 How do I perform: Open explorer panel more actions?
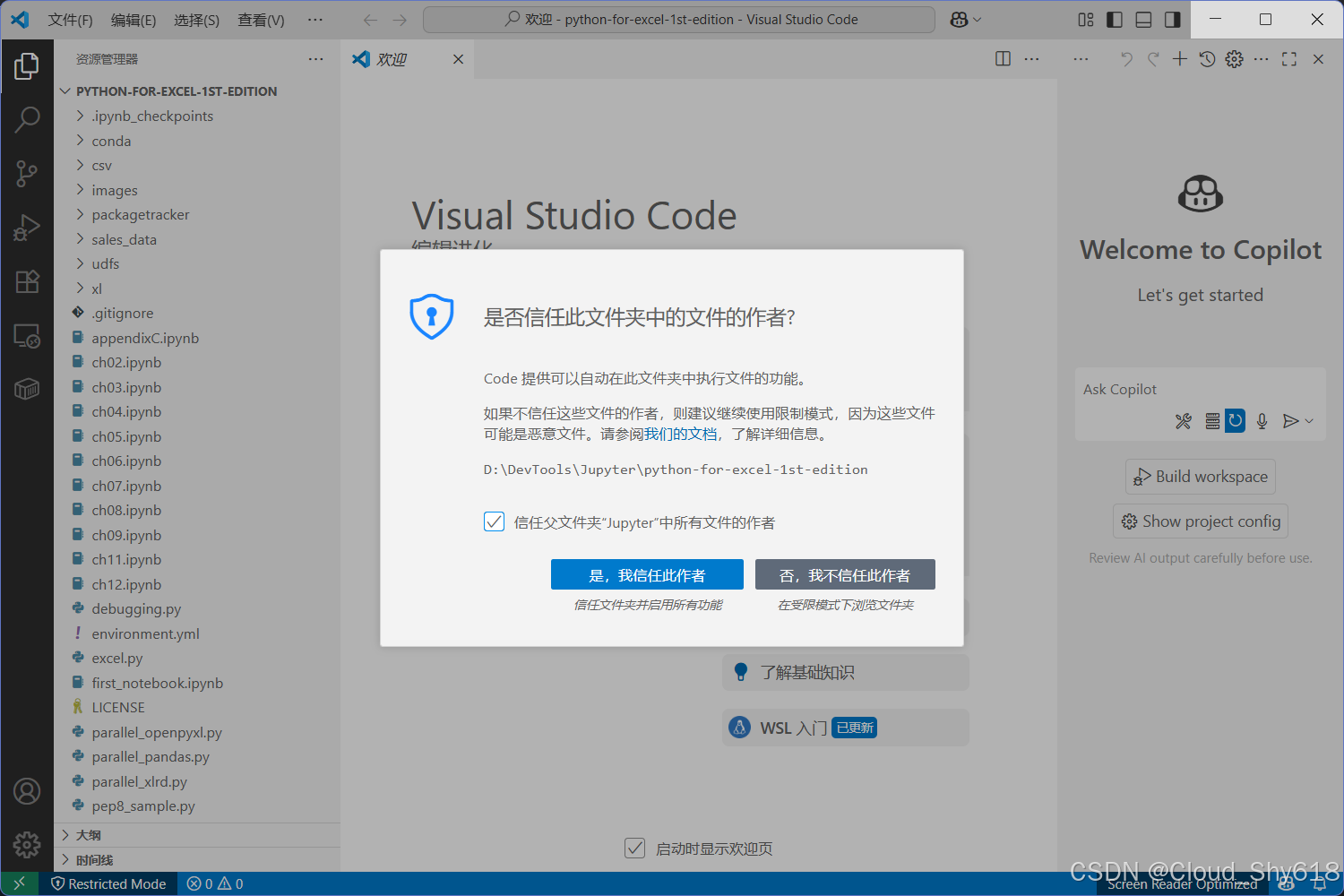point(315,59)
